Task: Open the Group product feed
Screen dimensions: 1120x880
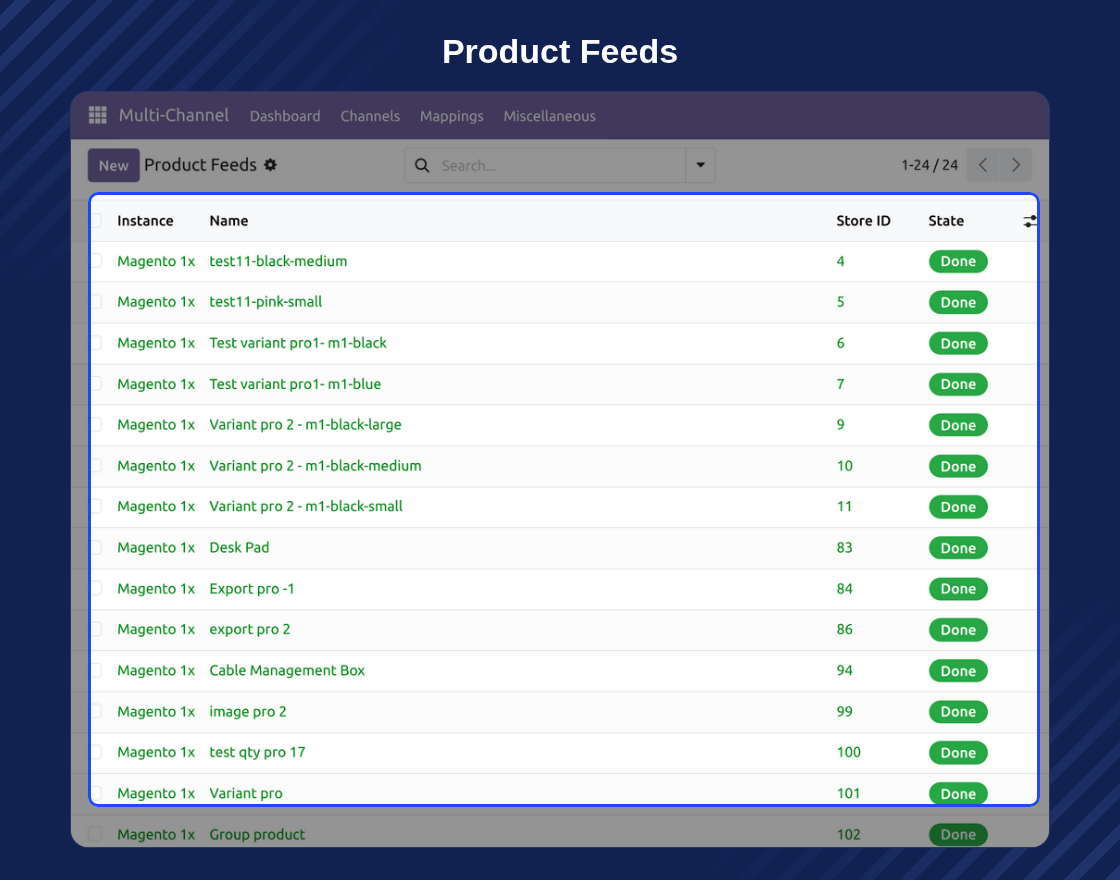Action: 257,835
